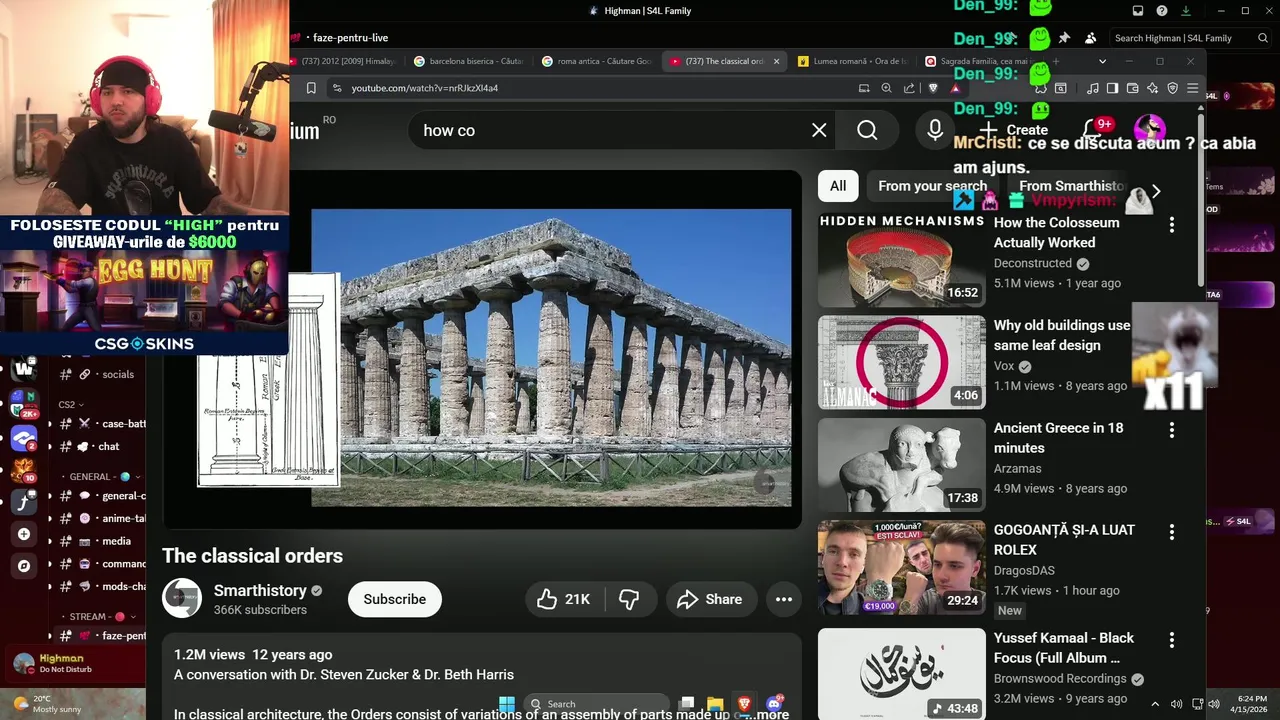The height and width of the screenshot is (720, 1280).
Task: Open Discord Add a Server plus button
Action: (x=24, y=534)
